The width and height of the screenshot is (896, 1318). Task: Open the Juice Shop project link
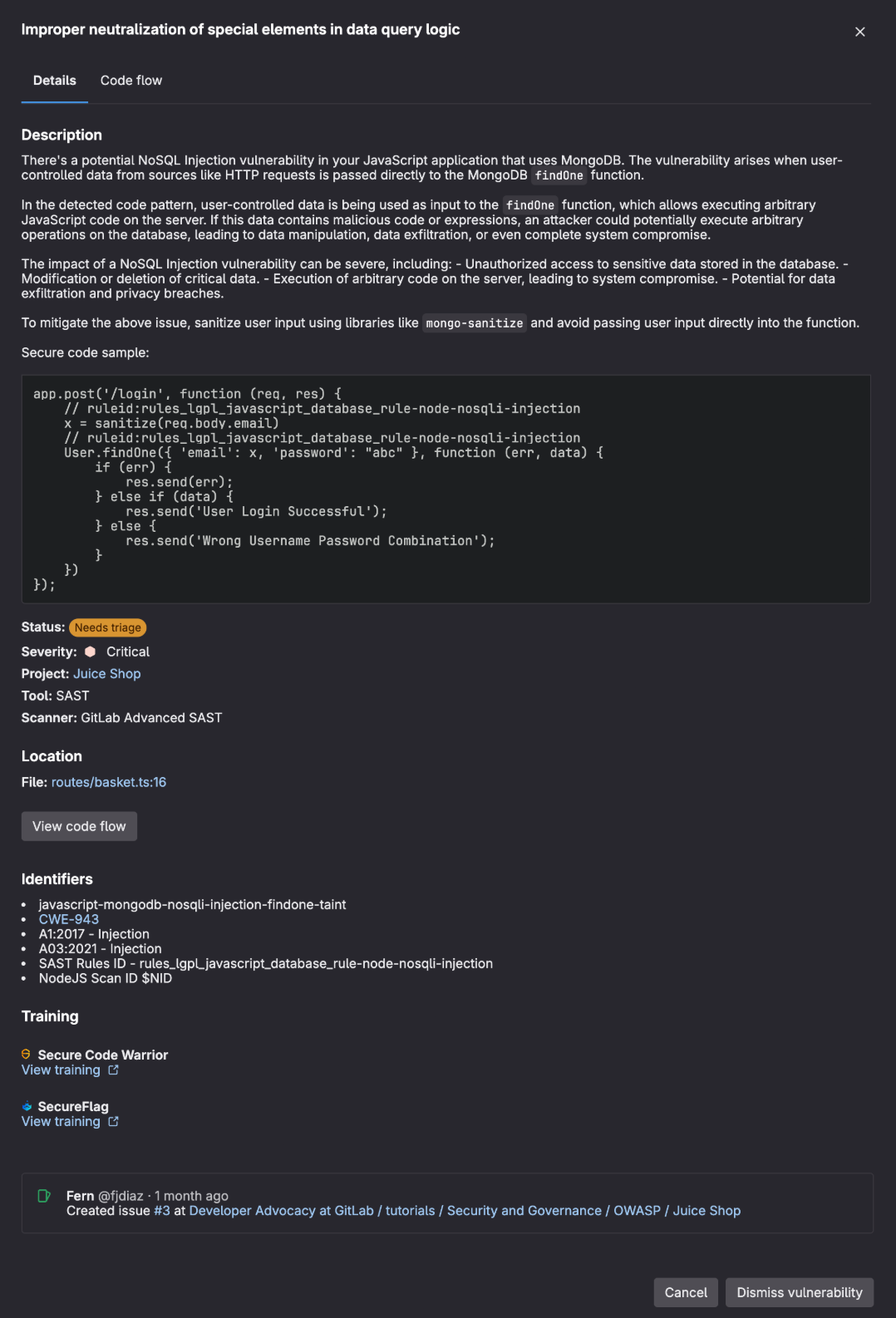[x=106, y=674]
